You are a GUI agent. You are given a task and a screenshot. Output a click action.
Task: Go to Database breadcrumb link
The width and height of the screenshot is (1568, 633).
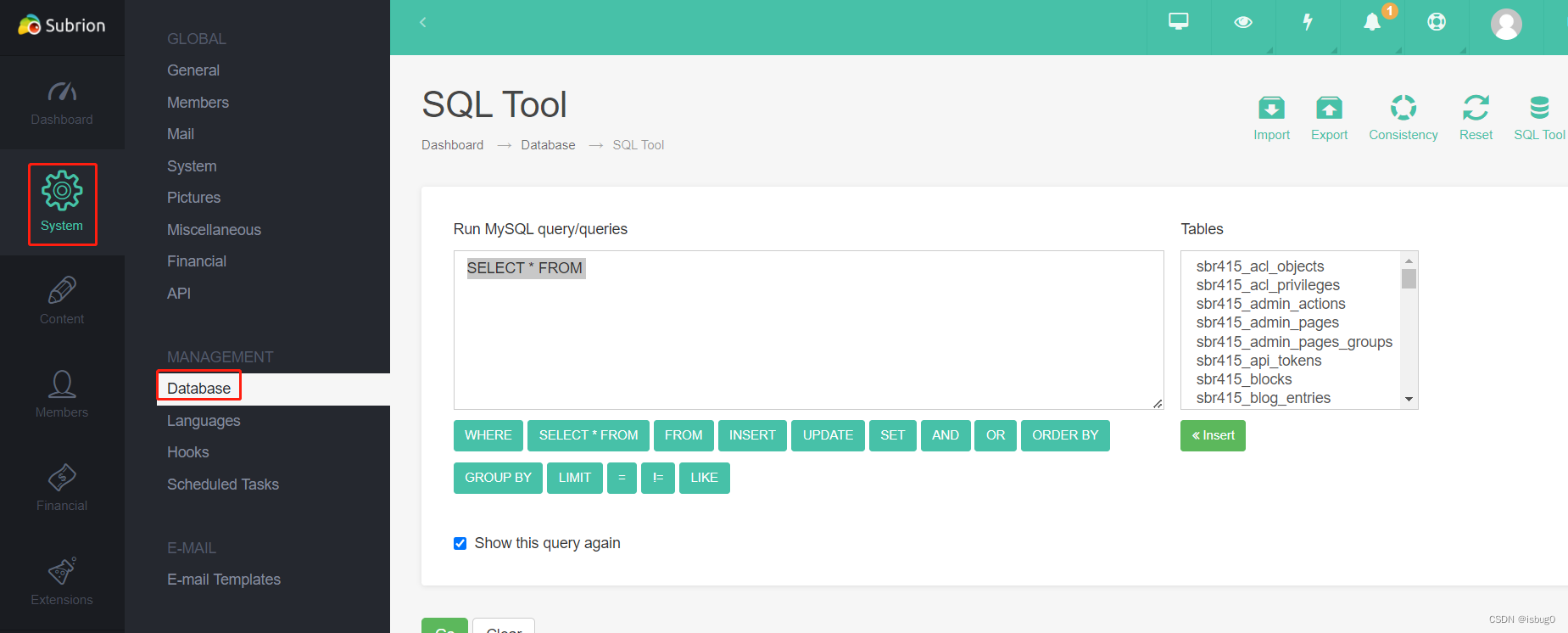point(548,145)
